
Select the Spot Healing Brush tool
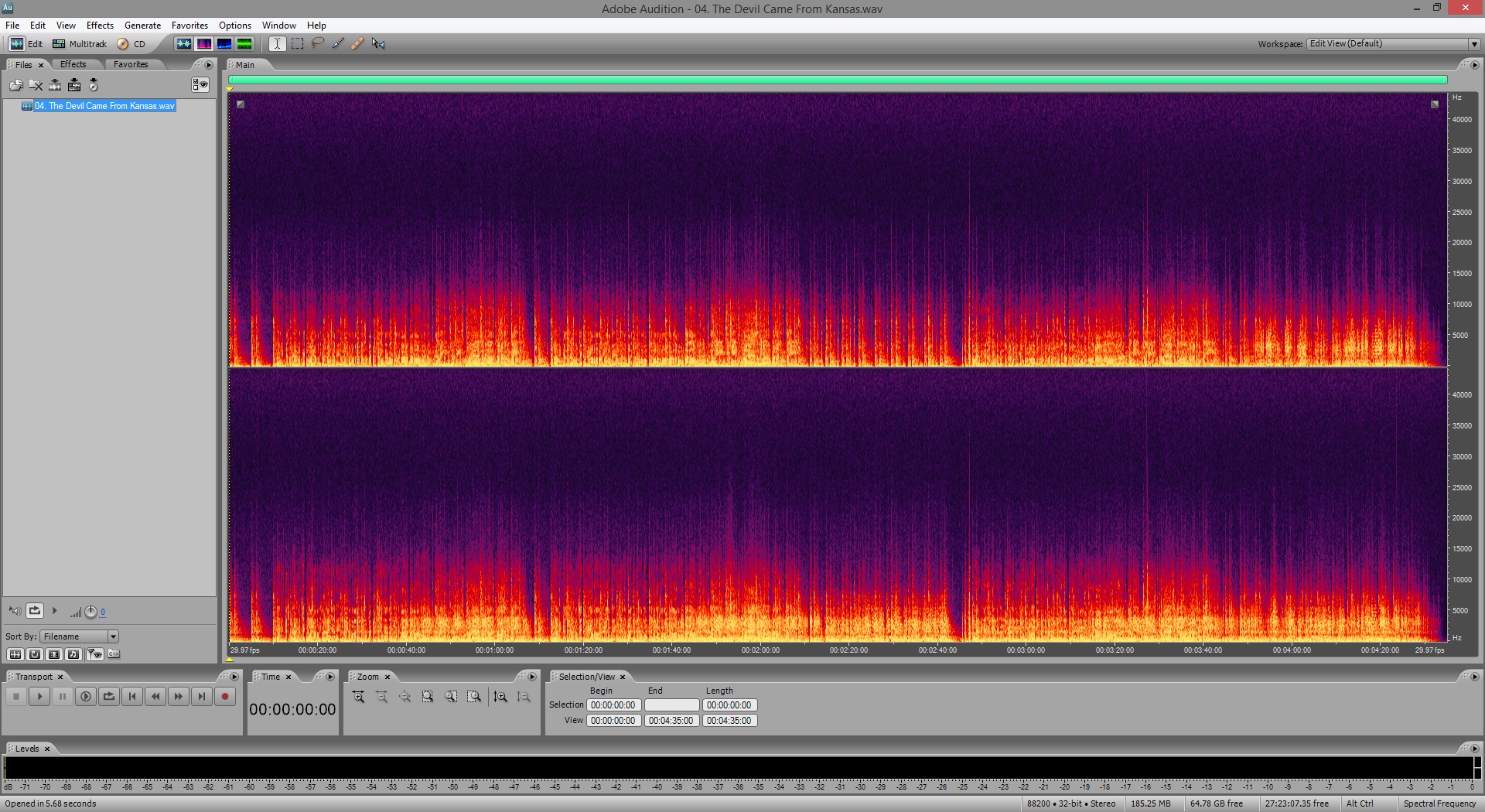pos(357,44)
